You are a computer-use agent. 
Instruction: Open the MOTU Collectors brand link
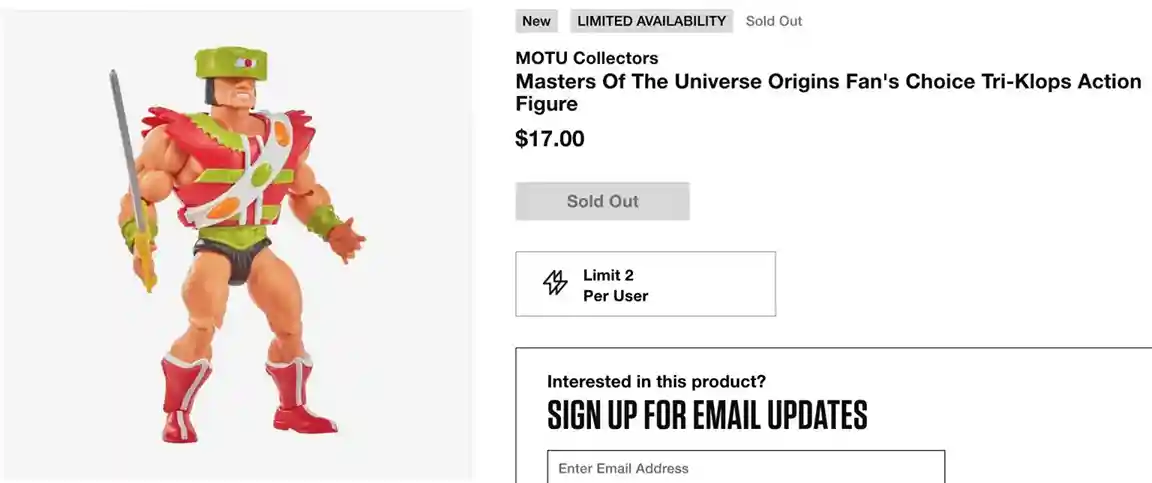[x=586, y=58]
